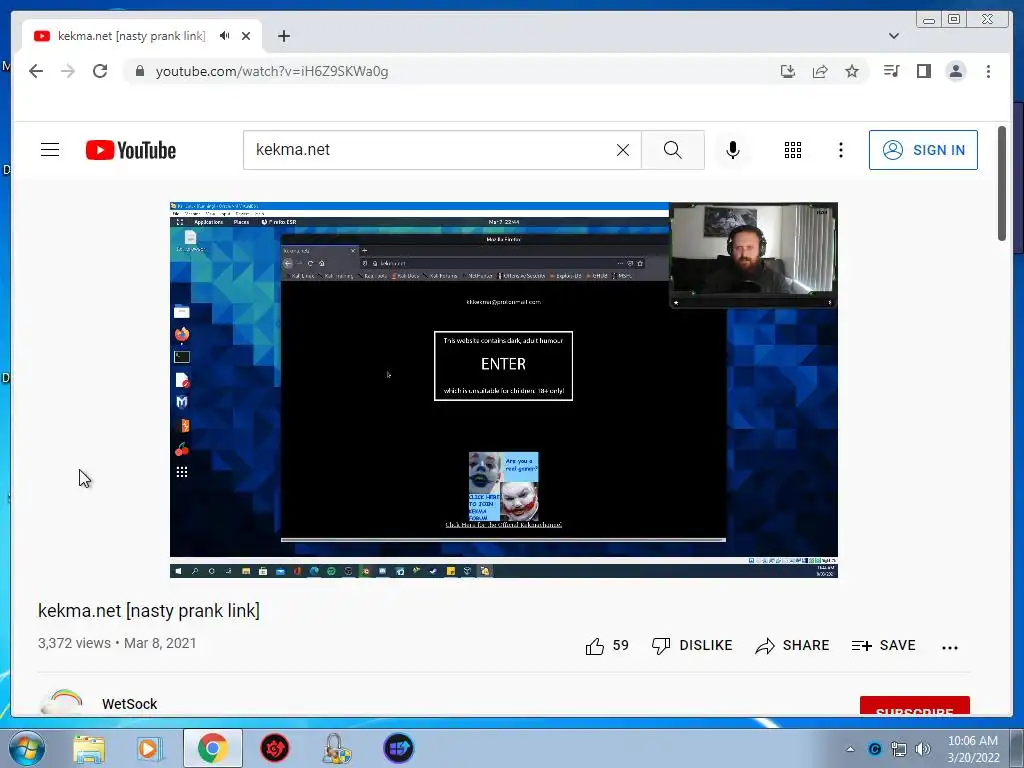The height and width of the screenshot is (768, 1024).
Task: Click the video title text
Action: [x=149, y=611]
